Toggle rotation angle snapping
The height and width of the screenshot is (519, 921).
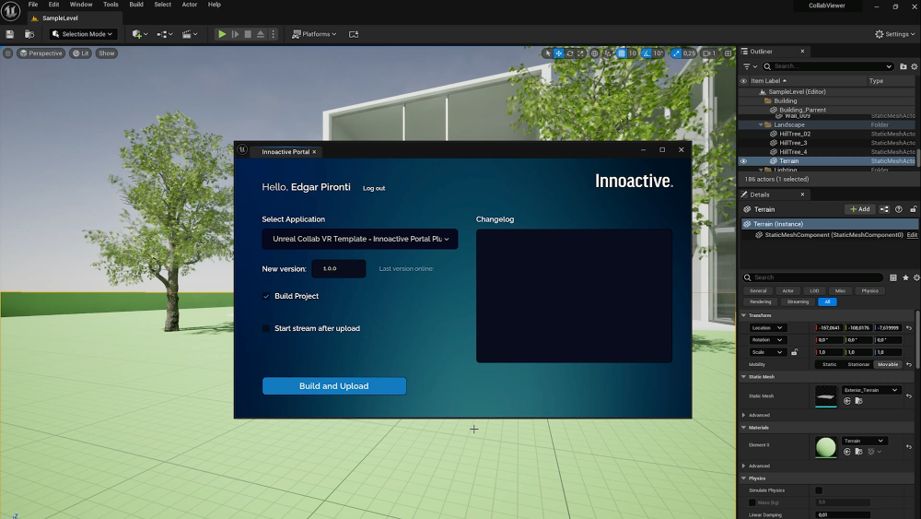pos(647,53)
